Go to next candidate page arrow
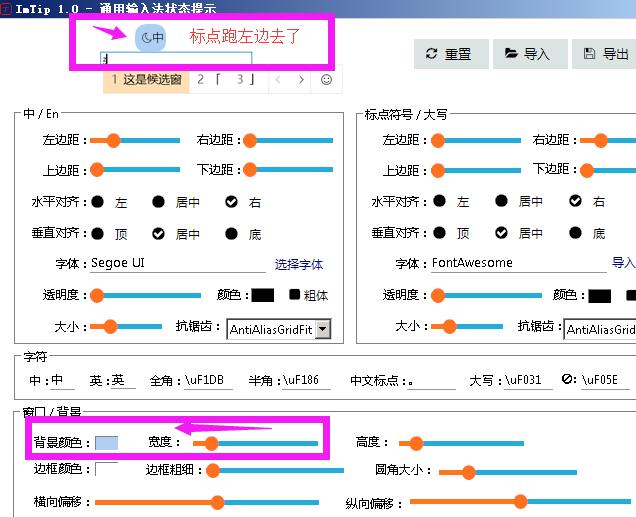 (301, 79)
